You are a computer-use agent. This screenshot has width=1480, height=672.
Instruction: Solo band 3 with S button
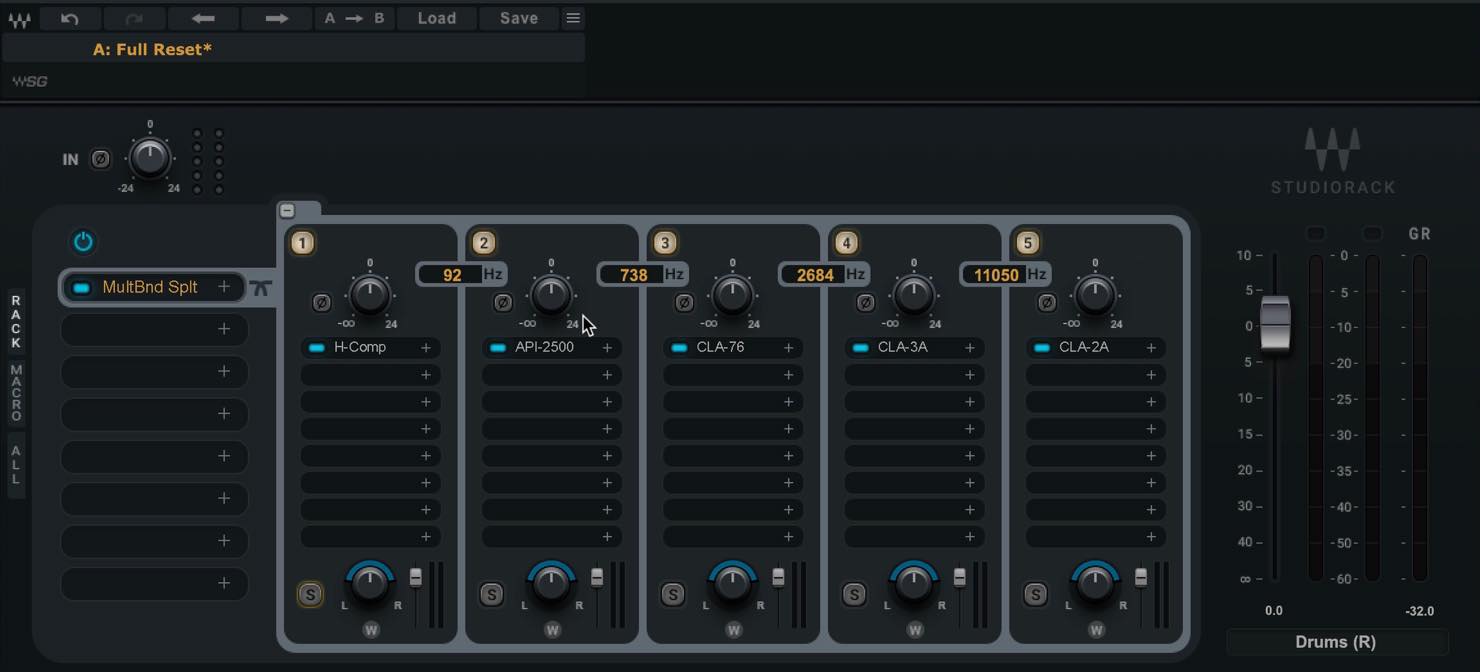(x=672, y=595)
